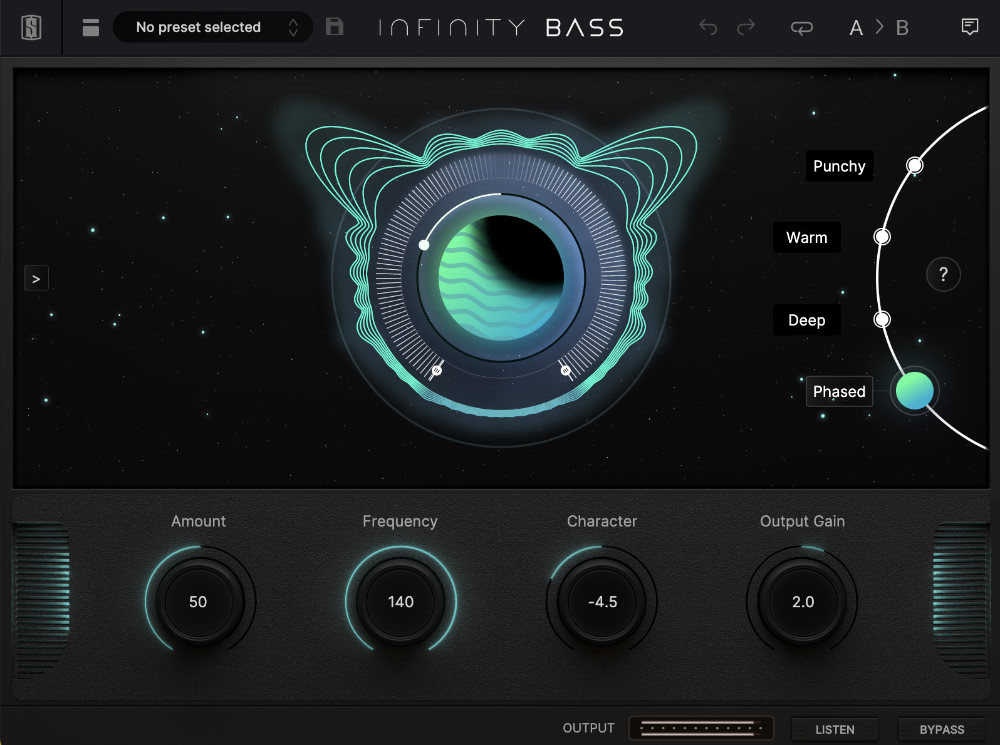The image size is (1000, 745).
Task: Undo the last change
Action: 708,27
